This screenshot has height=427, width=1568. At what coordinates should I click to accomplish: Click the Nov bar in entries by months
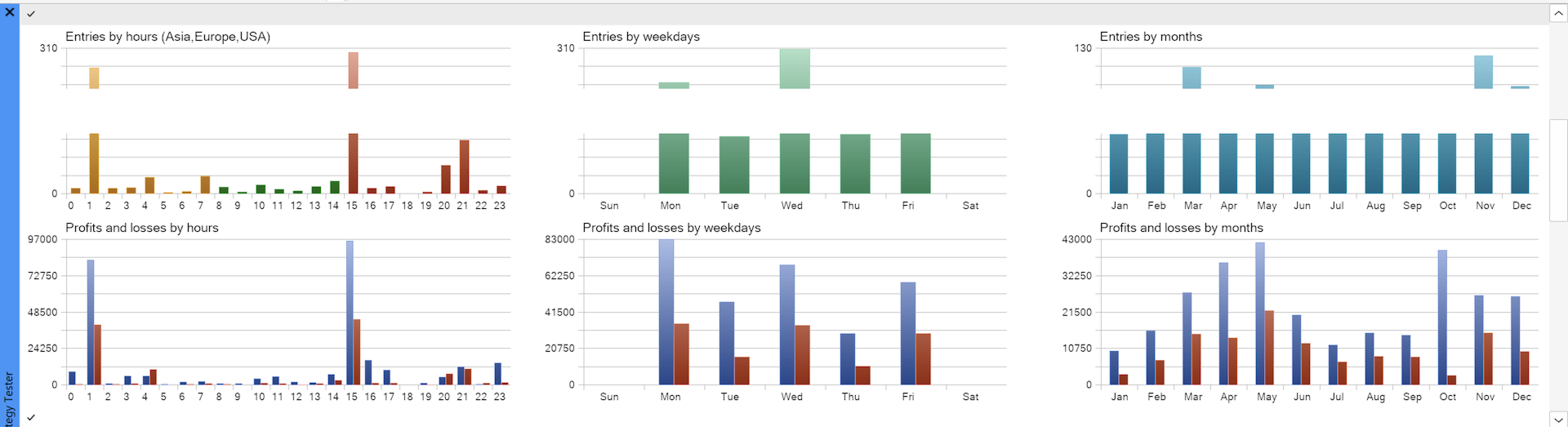coord(1483,162)
